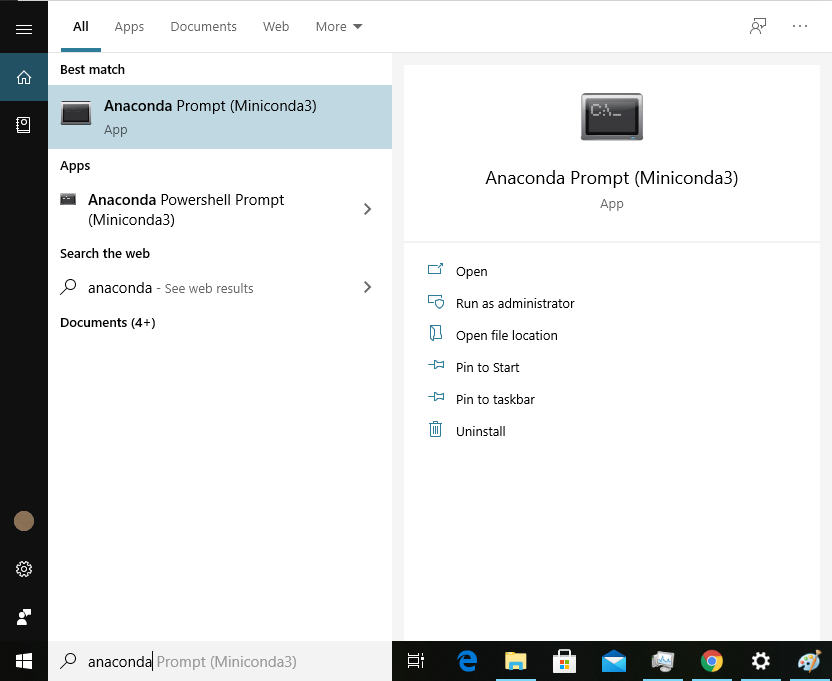The height and width of the screenshot is (681, 832).
Task: Click the Anaconda Prompt best match icon
Action: [x=76, y=113]
